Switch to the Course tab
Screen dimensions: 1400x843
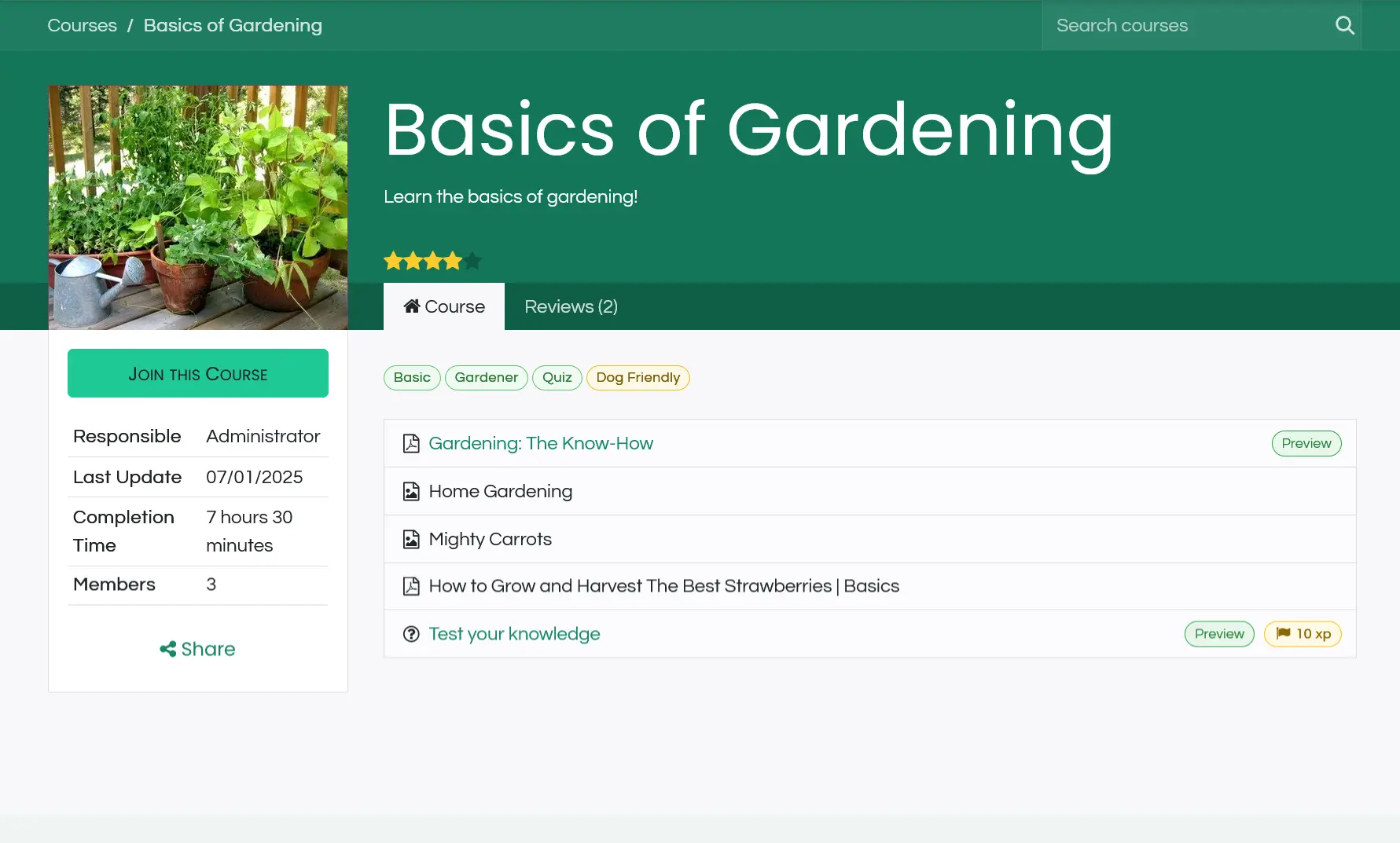click(444, 306)
